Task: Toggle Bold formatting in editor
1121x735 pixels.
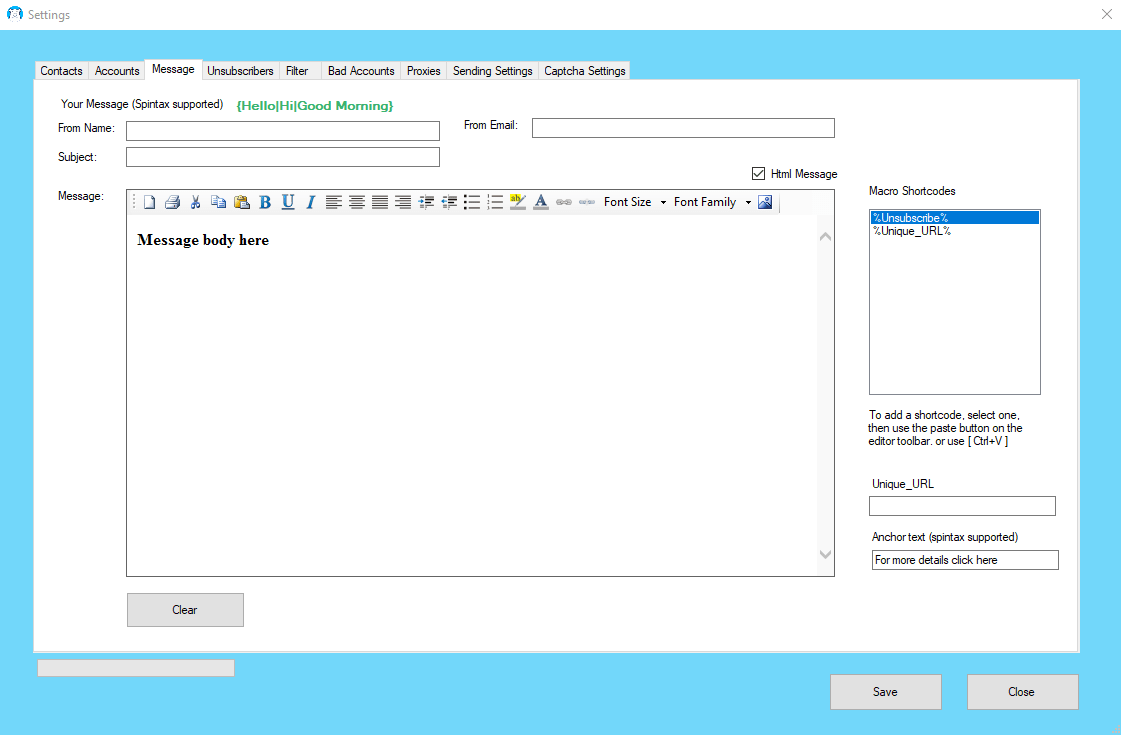Action: (265, 202)
